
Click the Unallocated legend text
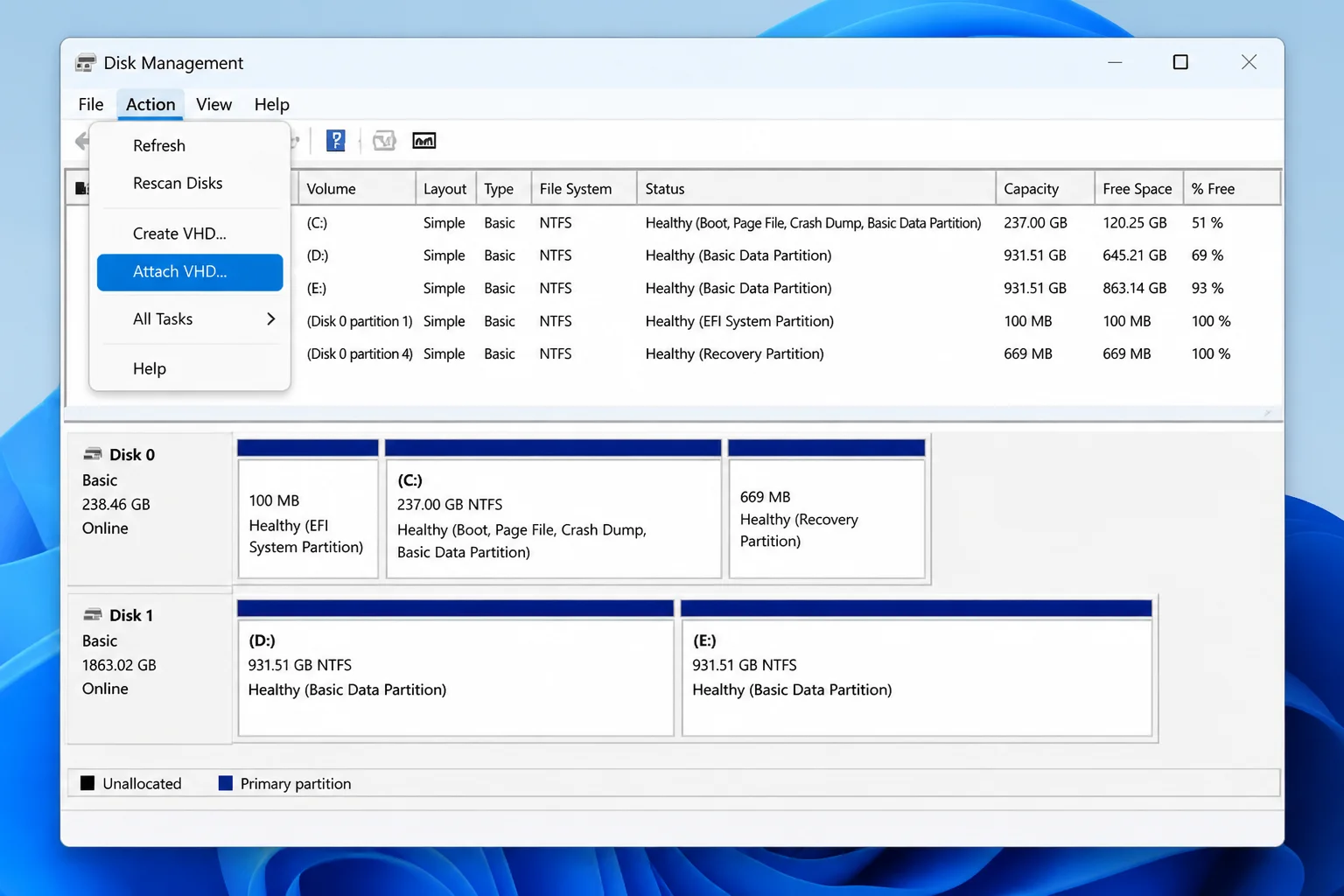pos(142,784)
